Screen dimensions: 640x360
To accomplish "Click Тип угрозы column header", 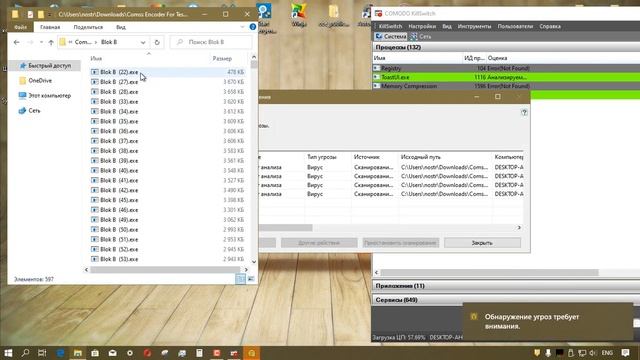I will point(322,157).
